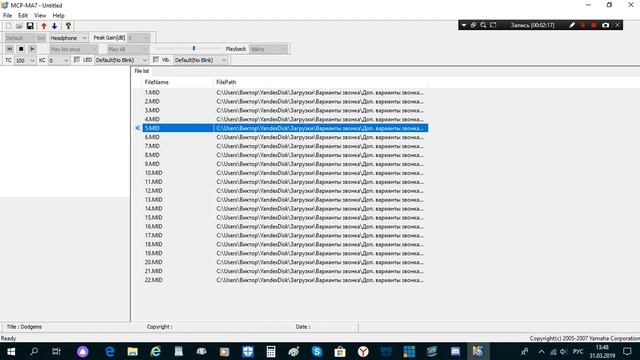Move file up with red arrow

pos(44,26)
